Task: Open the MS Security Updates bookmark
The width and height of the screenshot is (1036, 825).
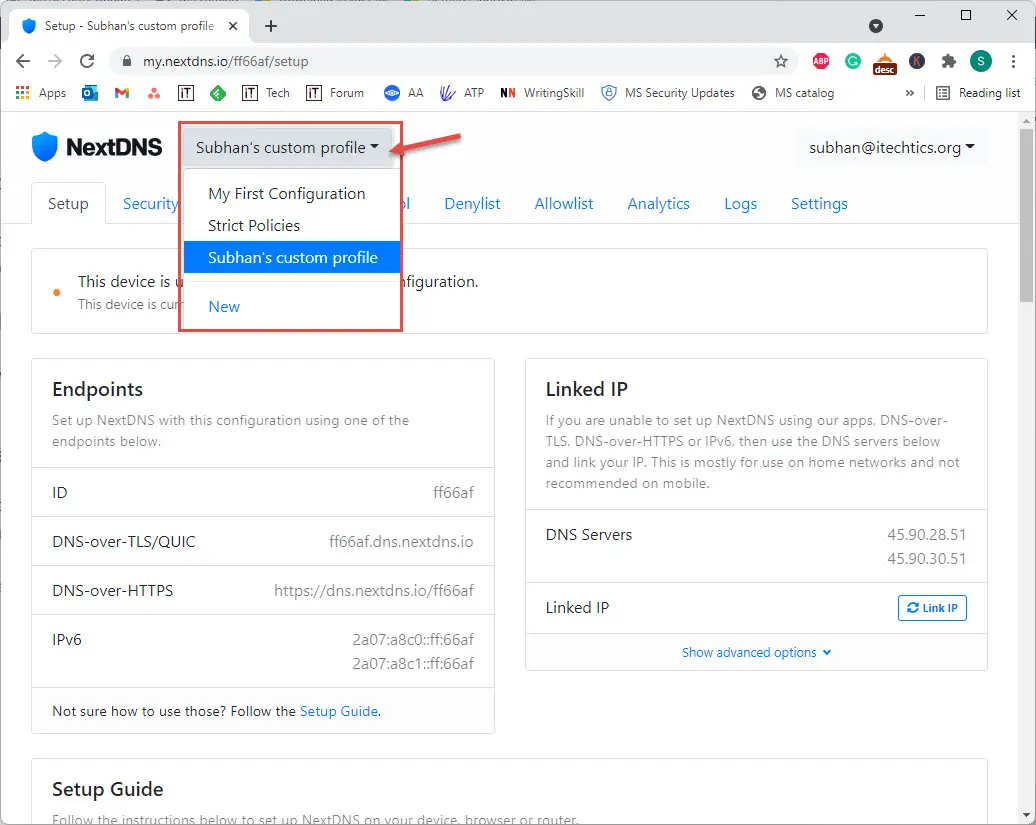Action: point(667,93)
